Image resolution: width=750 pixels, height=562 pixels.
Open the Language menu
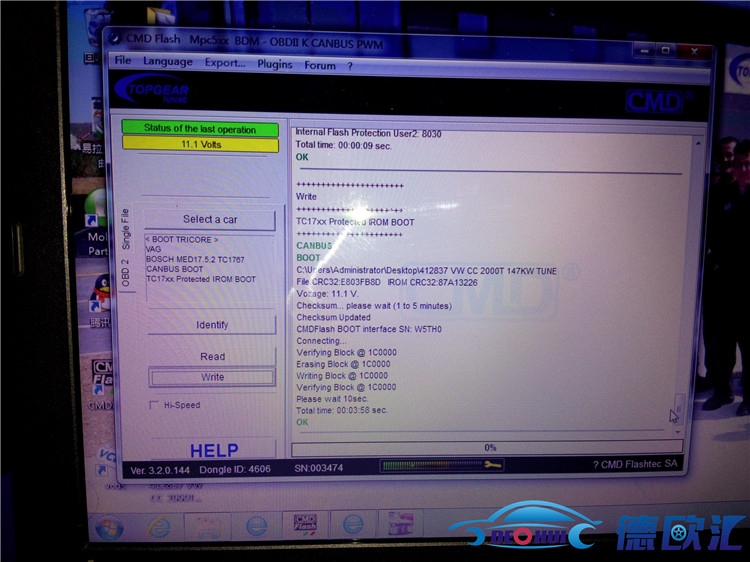pyautogui.click(x=167, y=61)
